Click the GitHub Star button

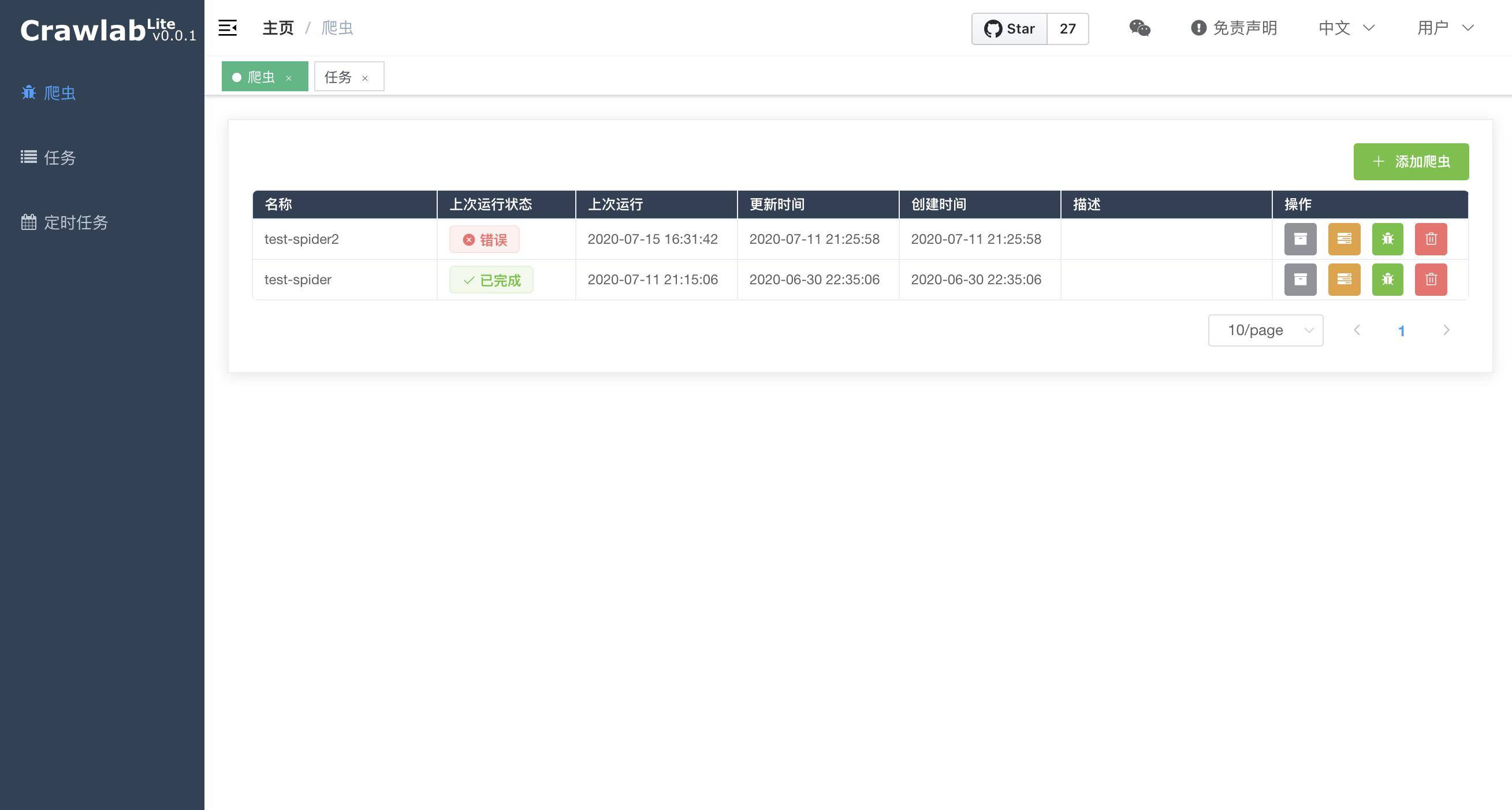click(1009, 29)
